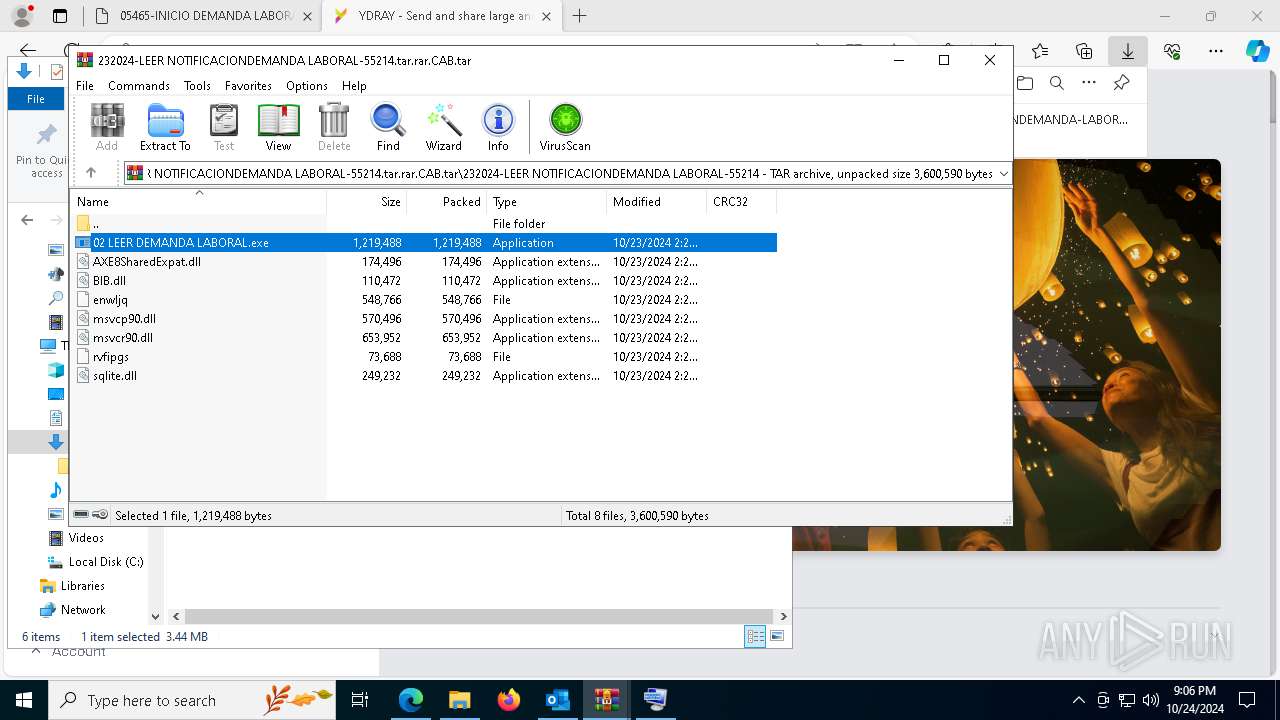Open the Tools menu
The image size is (1280, 720).
pyautogui.click(x=197, y=86)
